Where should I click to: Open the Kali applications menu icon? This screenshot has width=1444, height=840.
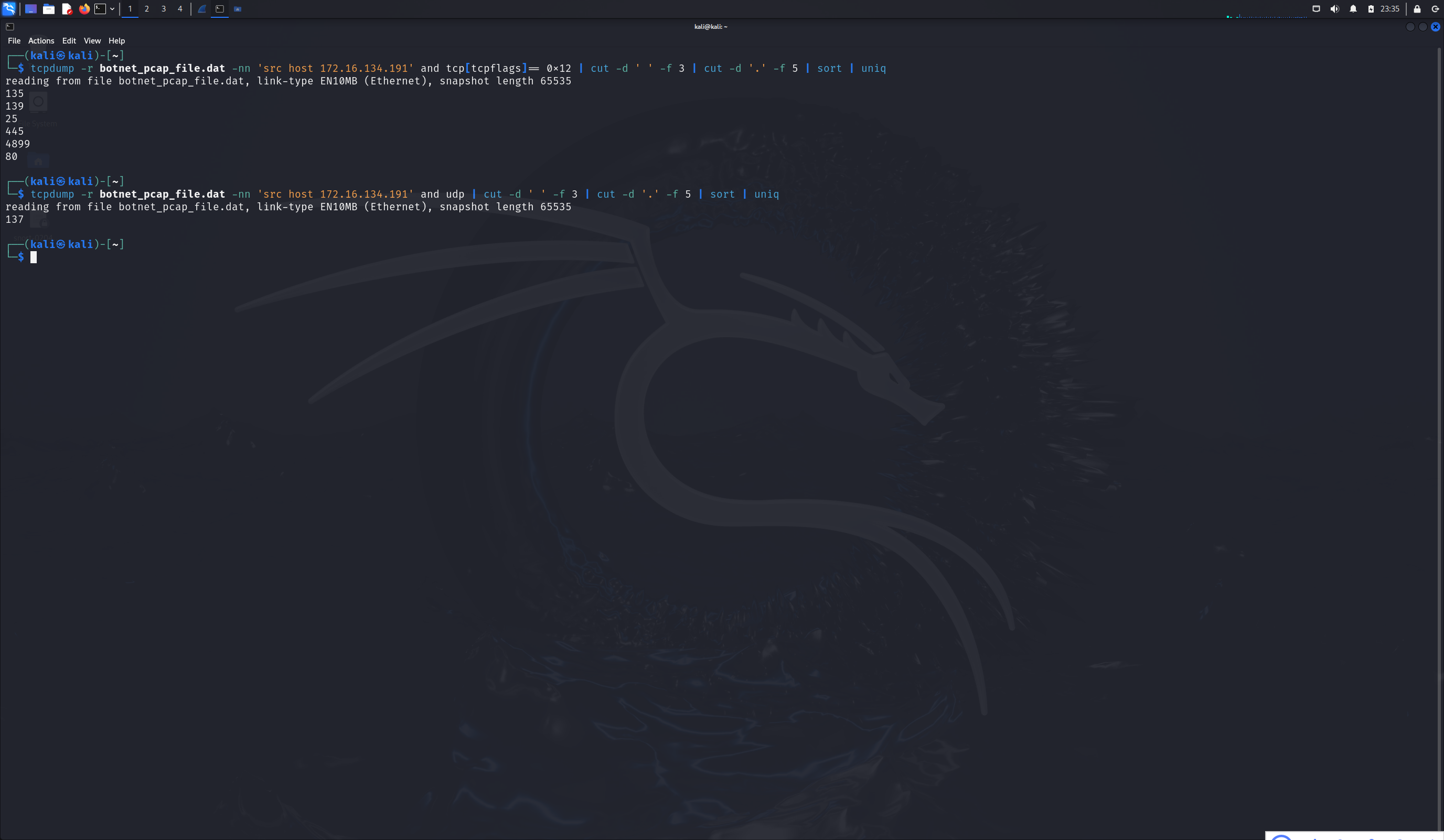(8, 8)
